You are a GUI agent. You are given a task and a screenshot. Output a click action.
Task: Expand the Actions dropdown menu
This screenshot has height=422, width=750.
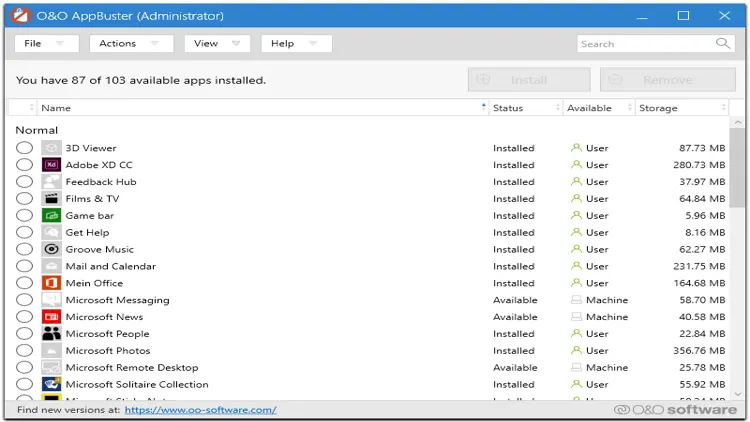pos(129,44)
